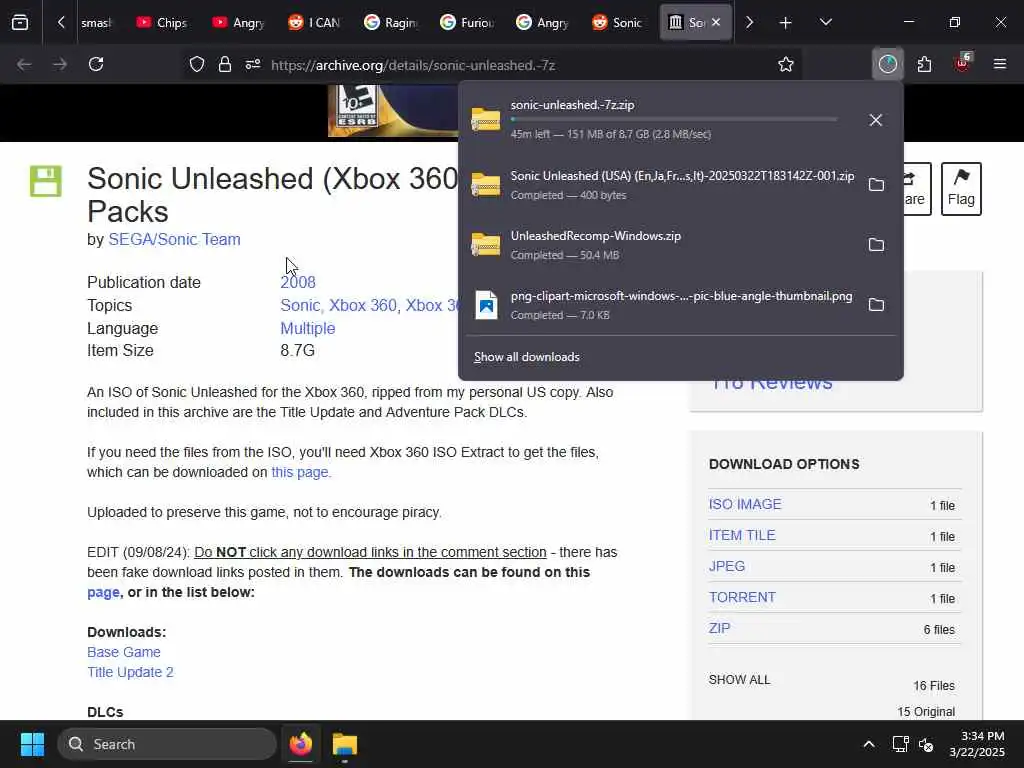Screen dimensions: 1024x768
Task: Open Firefox View icon in tab bar
Action: click(20, 22)
